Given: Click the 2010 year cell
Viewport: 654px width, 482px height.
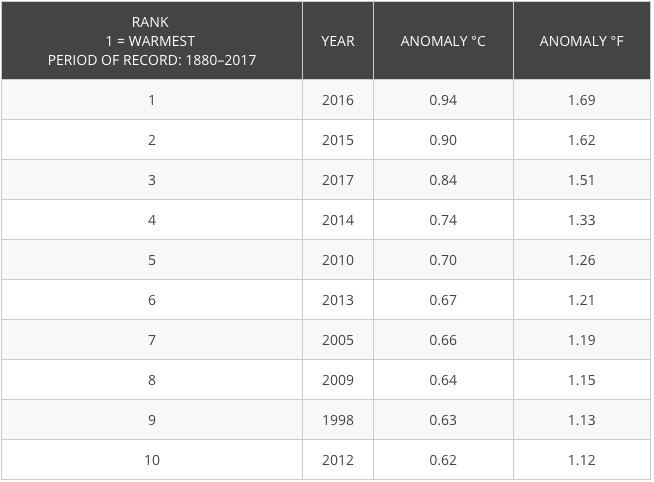Looking at the screenshot, I should click(x=338, y=260).
